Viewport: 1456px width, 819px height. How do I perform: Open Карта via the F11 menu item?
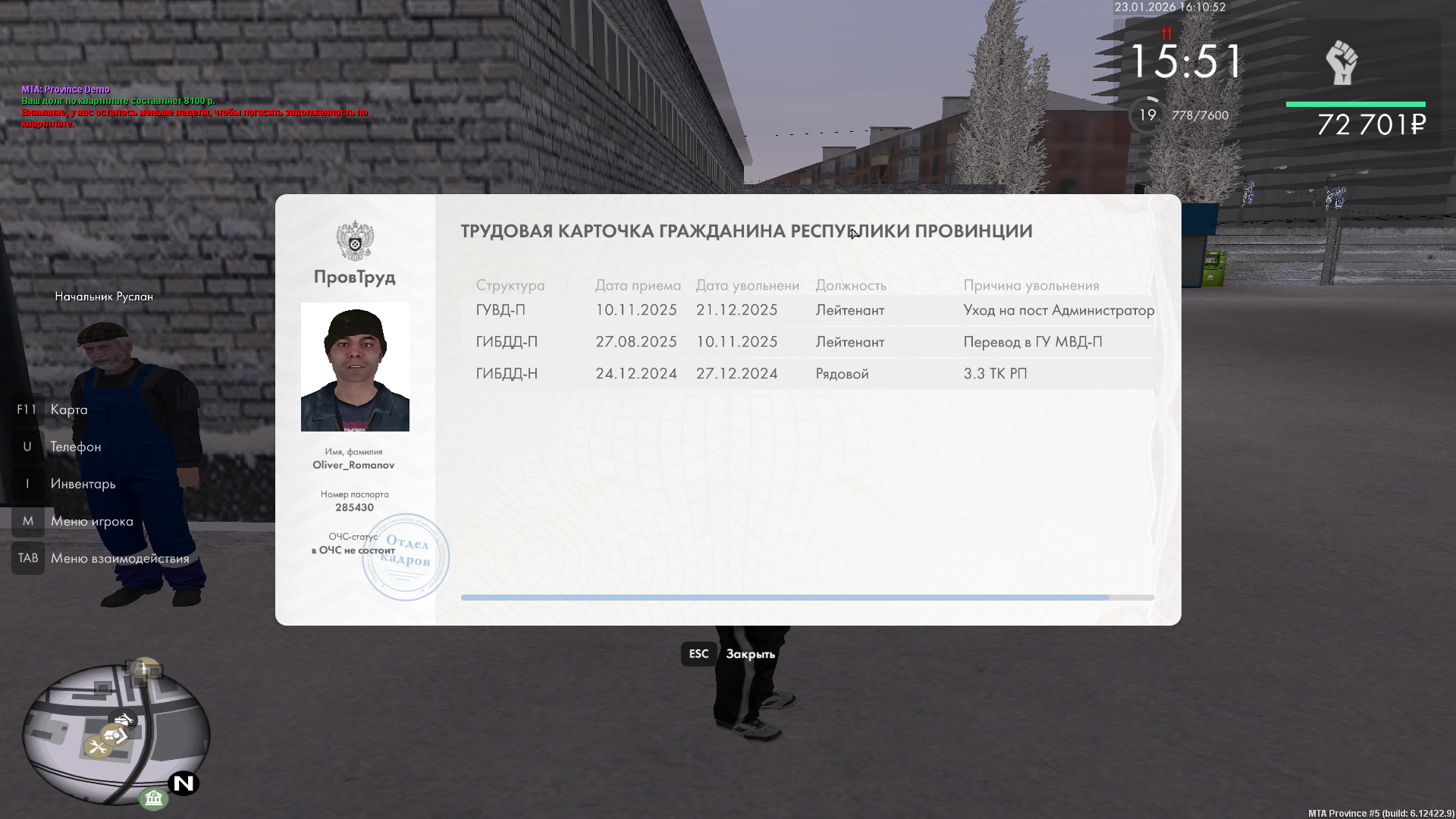click(68, 409)
